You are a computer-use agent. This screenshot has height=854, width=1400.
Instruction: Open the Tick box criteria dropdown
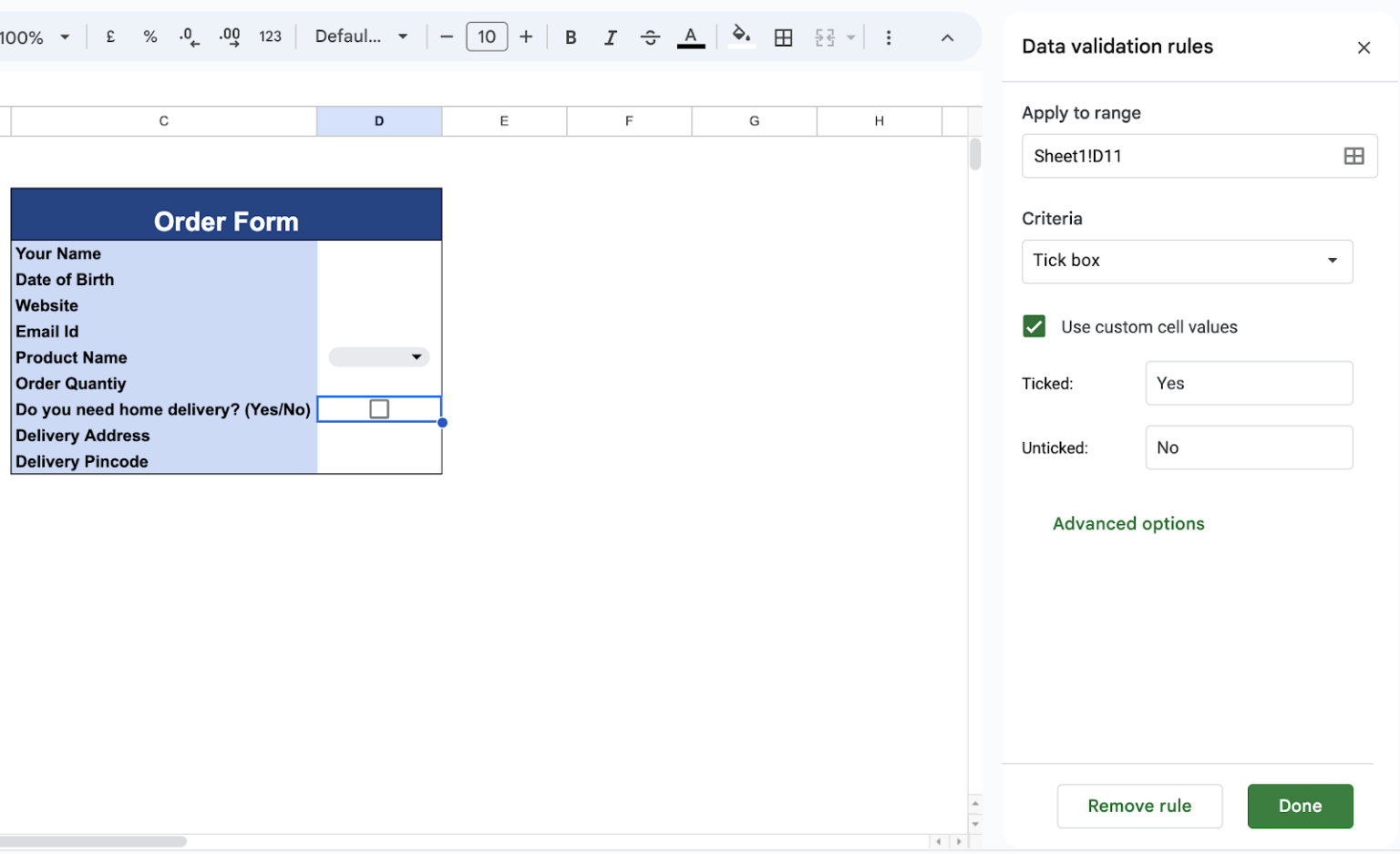pyautogui.click(x=1187, y=262)
